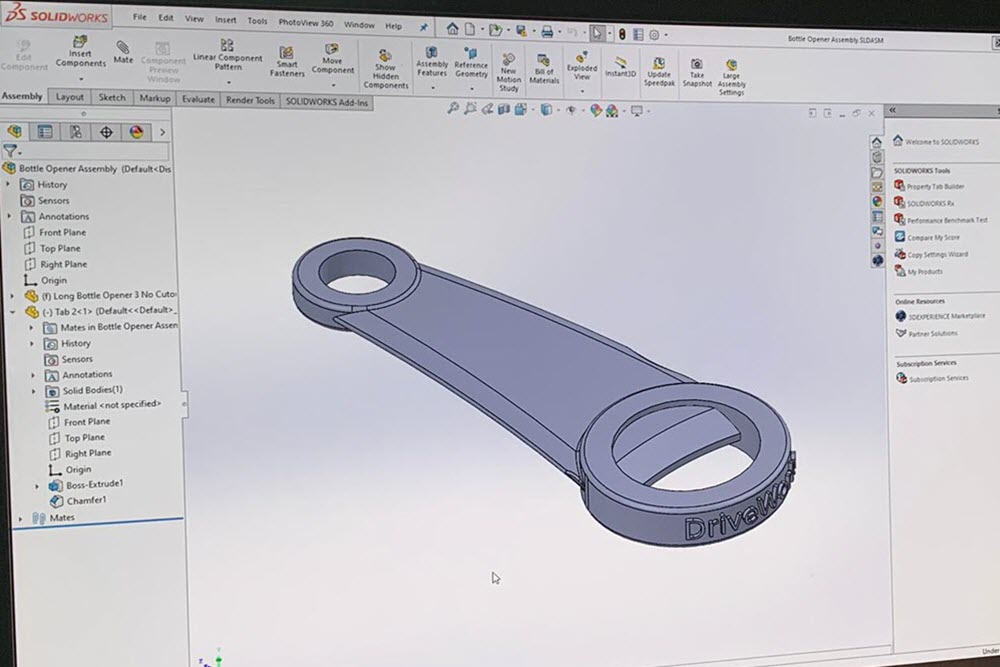Click the Exploded View tool
This screenshot has height=667, width=1000.
(x=582, y=66)
